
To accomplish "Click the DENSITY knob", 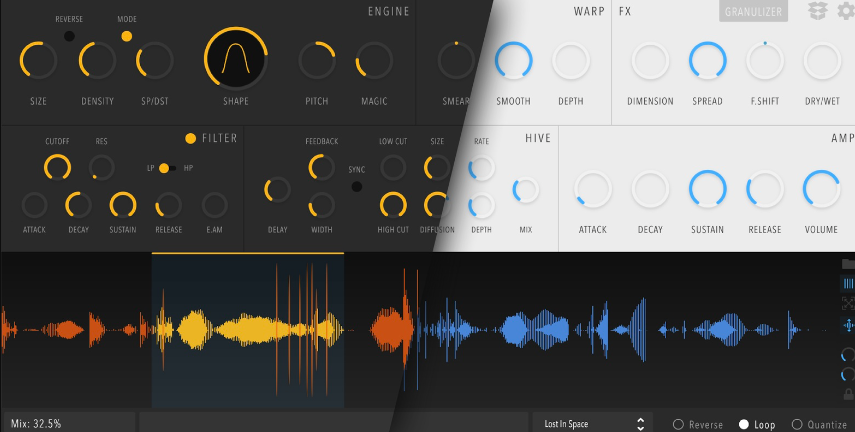I will [x=98, y=60].
